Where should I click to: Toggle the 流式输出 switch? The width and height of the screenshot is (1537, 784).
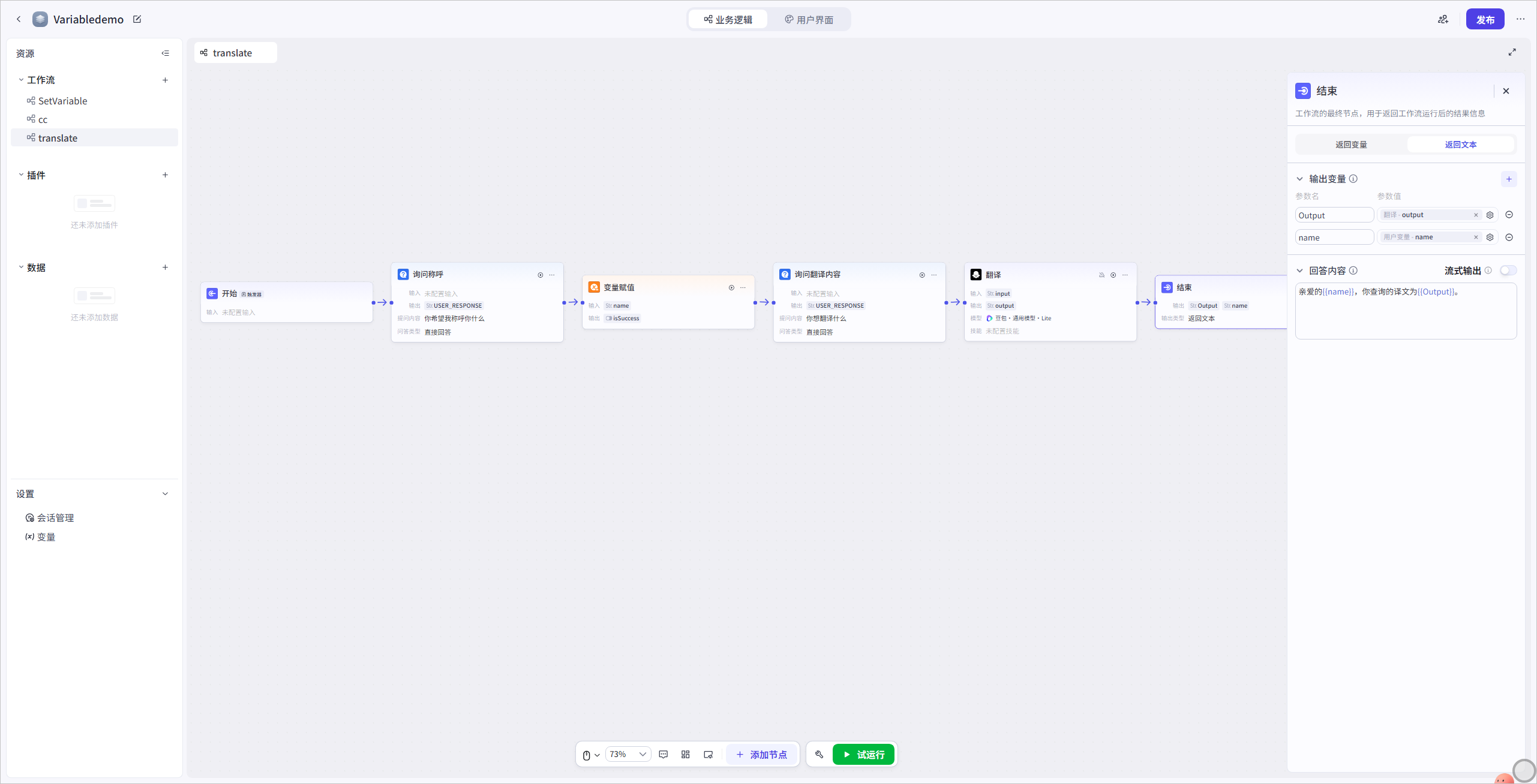tap(1508, 271)
